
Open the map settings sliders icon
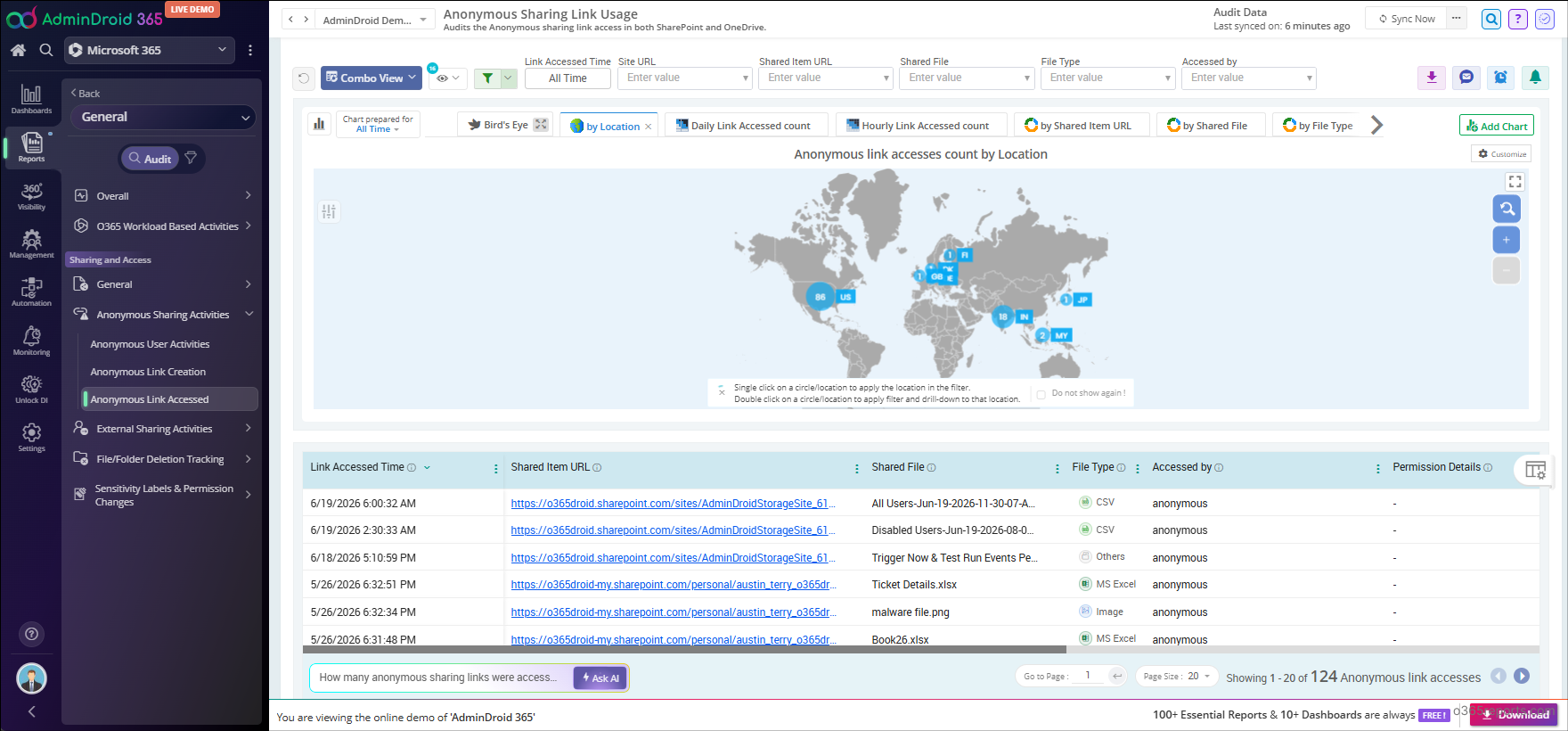point(329,211)
